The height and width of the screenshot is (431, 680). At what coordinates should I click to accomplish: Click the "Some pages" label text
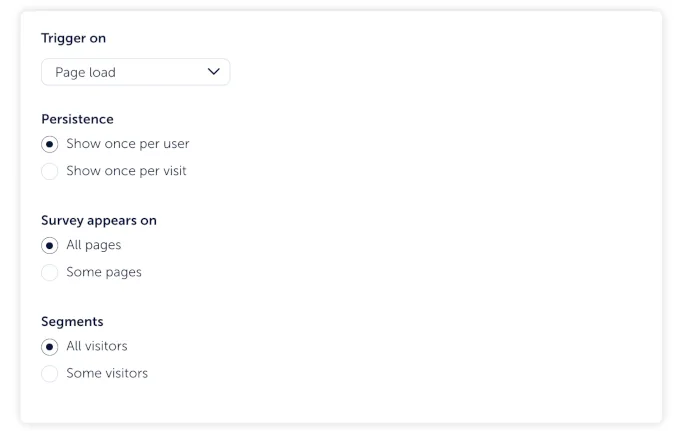point(104,272)
